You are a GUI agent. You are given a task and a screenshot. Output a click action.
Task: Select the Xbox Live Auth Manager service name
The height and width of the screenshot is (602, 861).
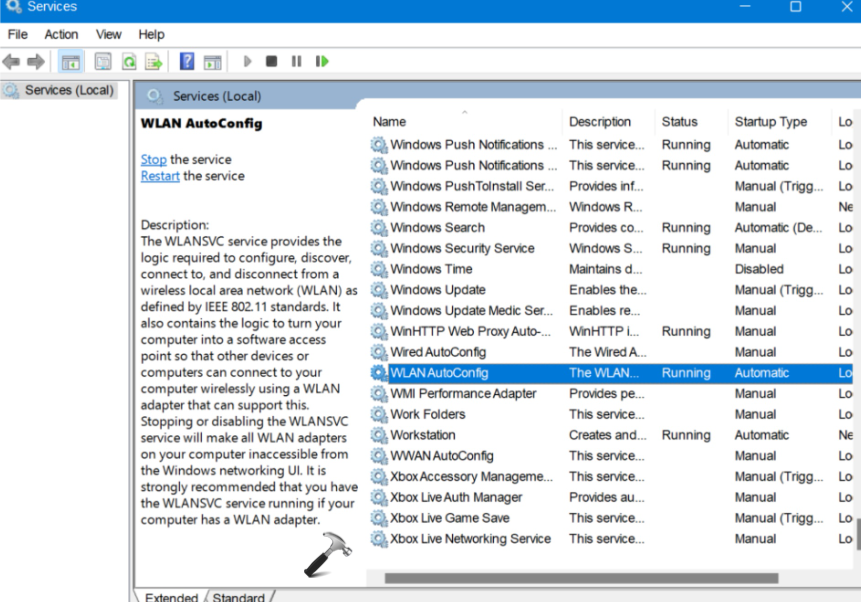coord(456,498)
